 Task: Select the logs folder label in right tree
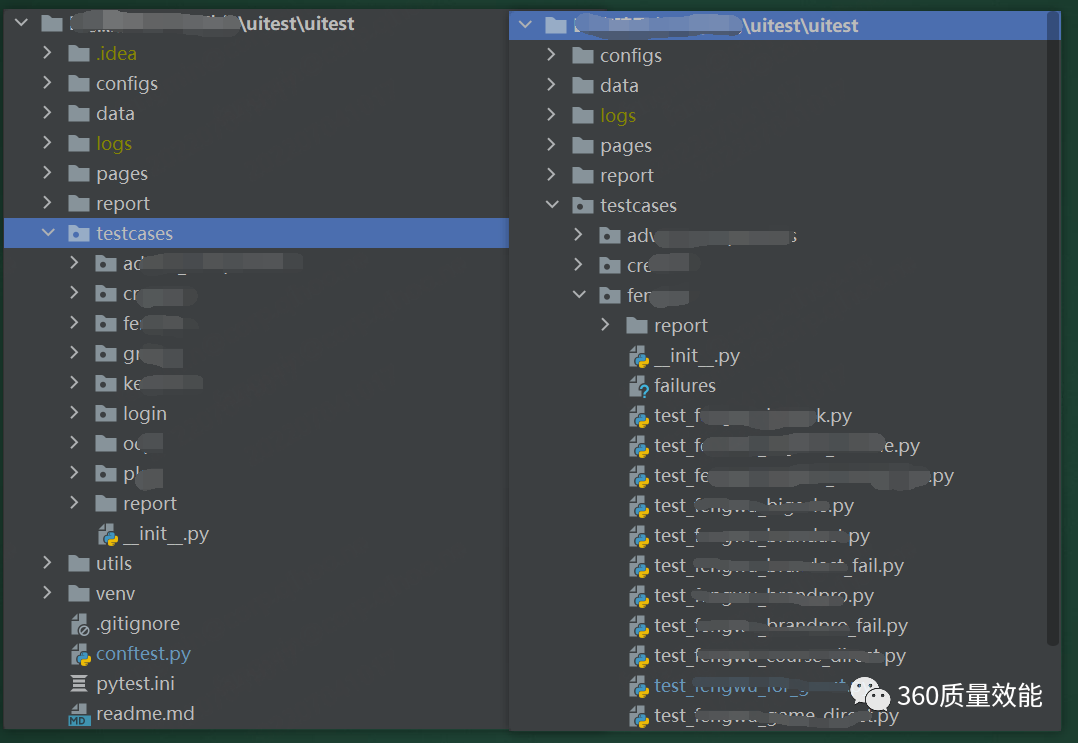click(x=618, y=115)
